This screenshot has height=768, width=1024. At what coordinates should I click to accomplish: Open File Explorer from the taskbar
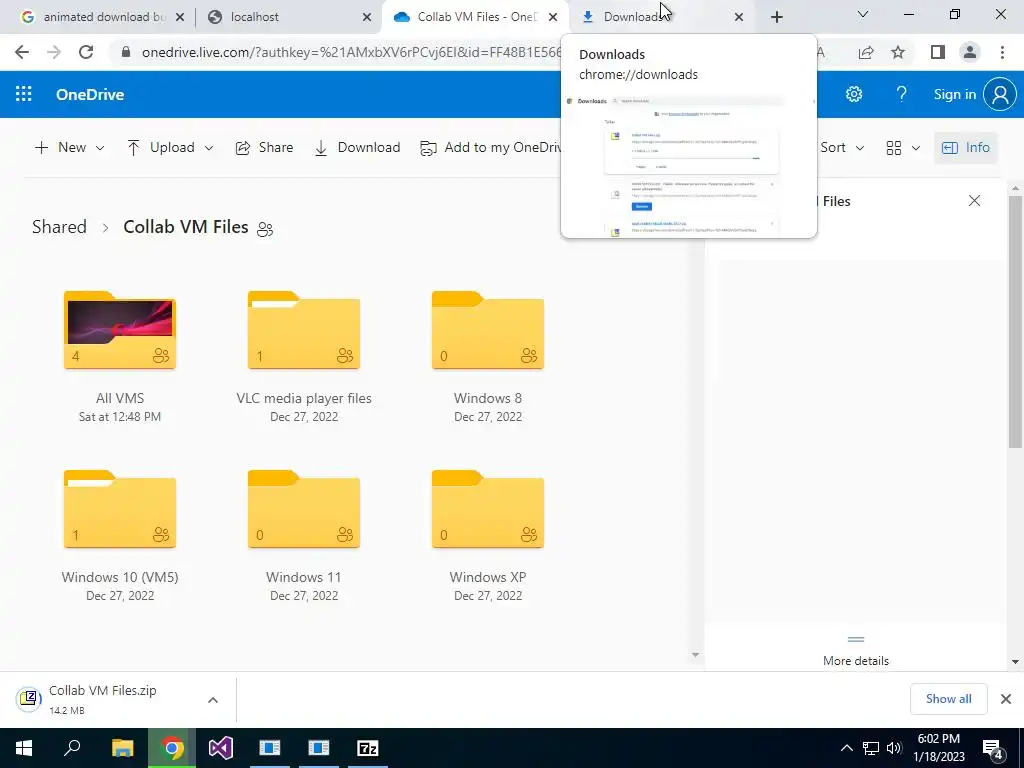click(x=122, y=748)
